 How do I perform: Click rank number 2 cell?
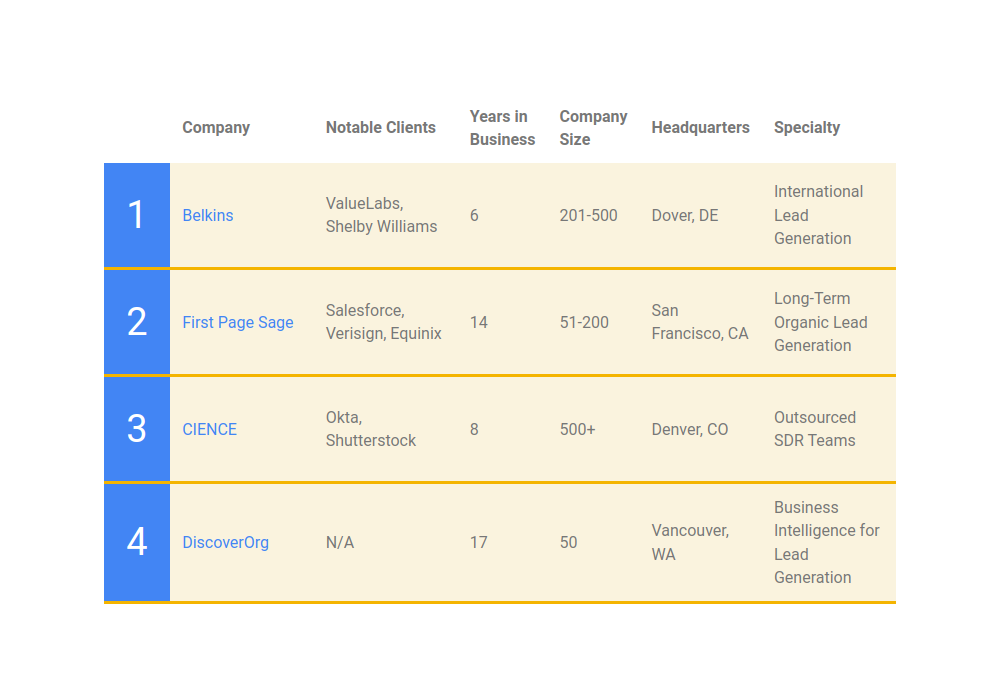pyautogui.click(x=137, y=323)
